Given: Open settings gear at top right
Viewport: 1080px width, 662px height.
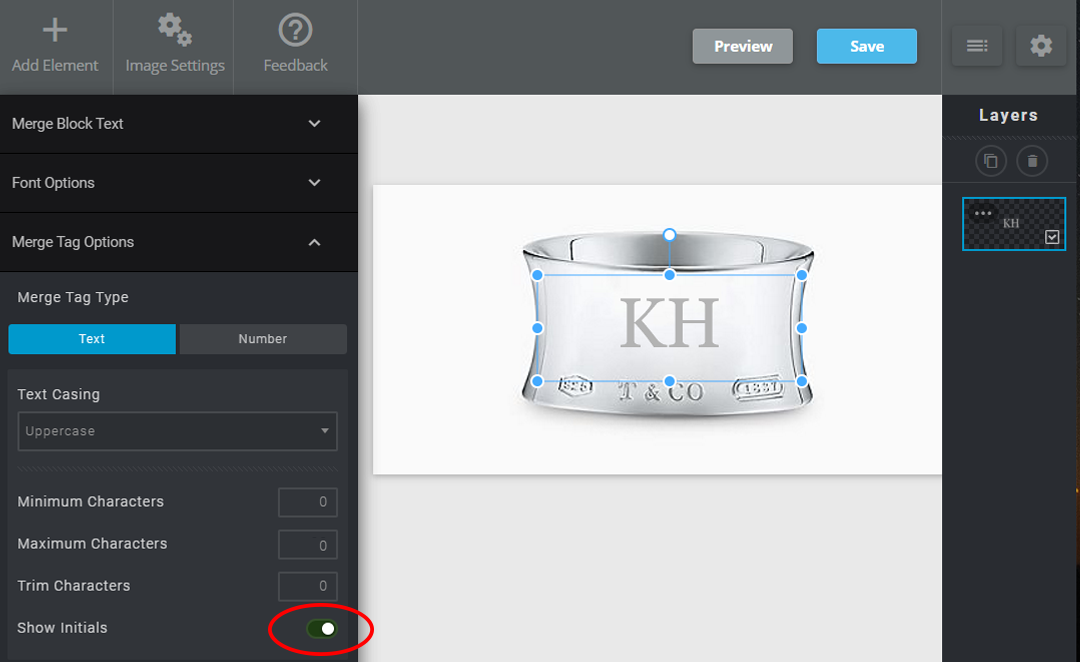Looking at the screenshot, I should point(1041,46).
